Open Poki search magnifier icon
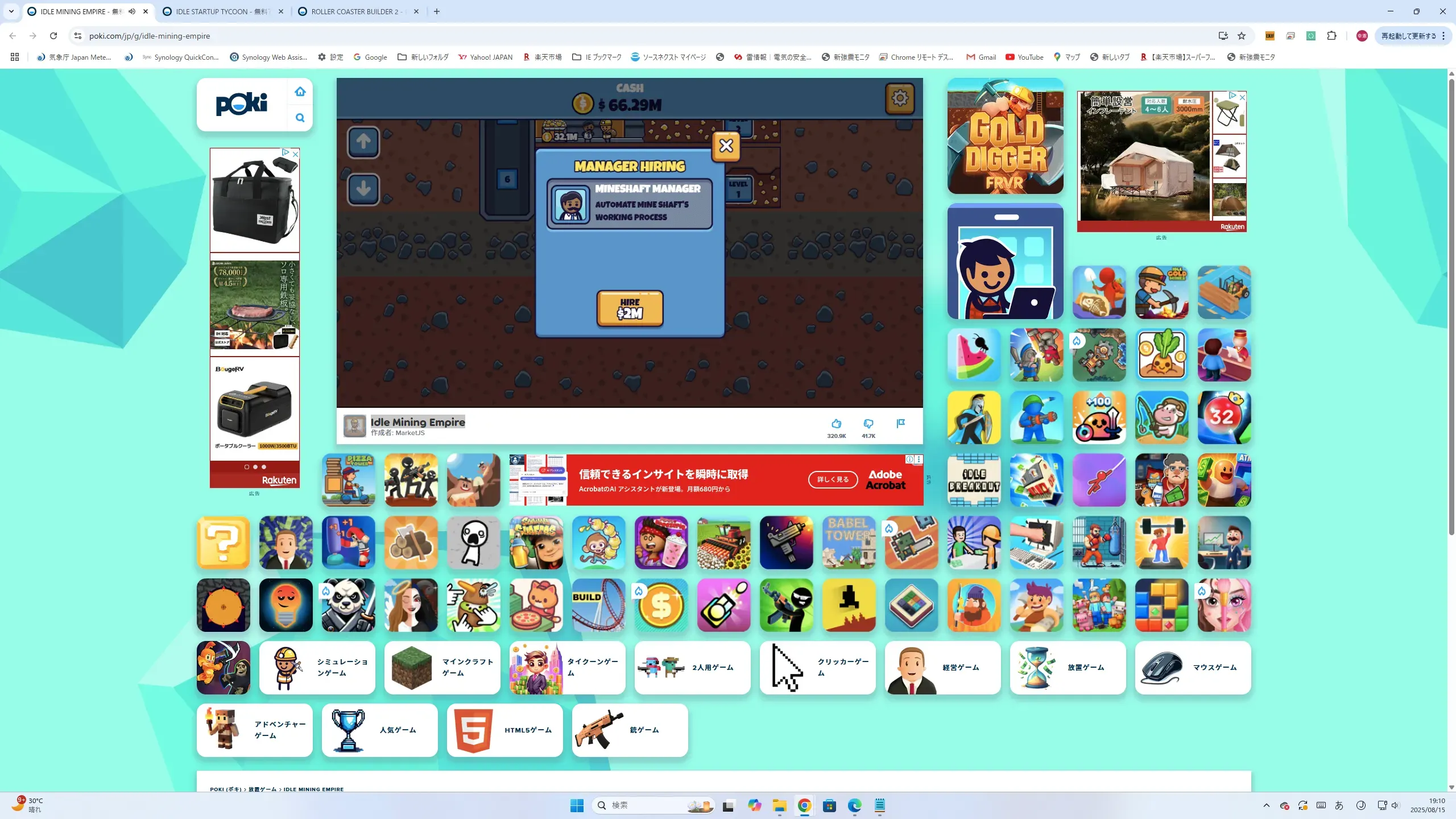This screenshot has height=819, width=1456. point(300,118)
